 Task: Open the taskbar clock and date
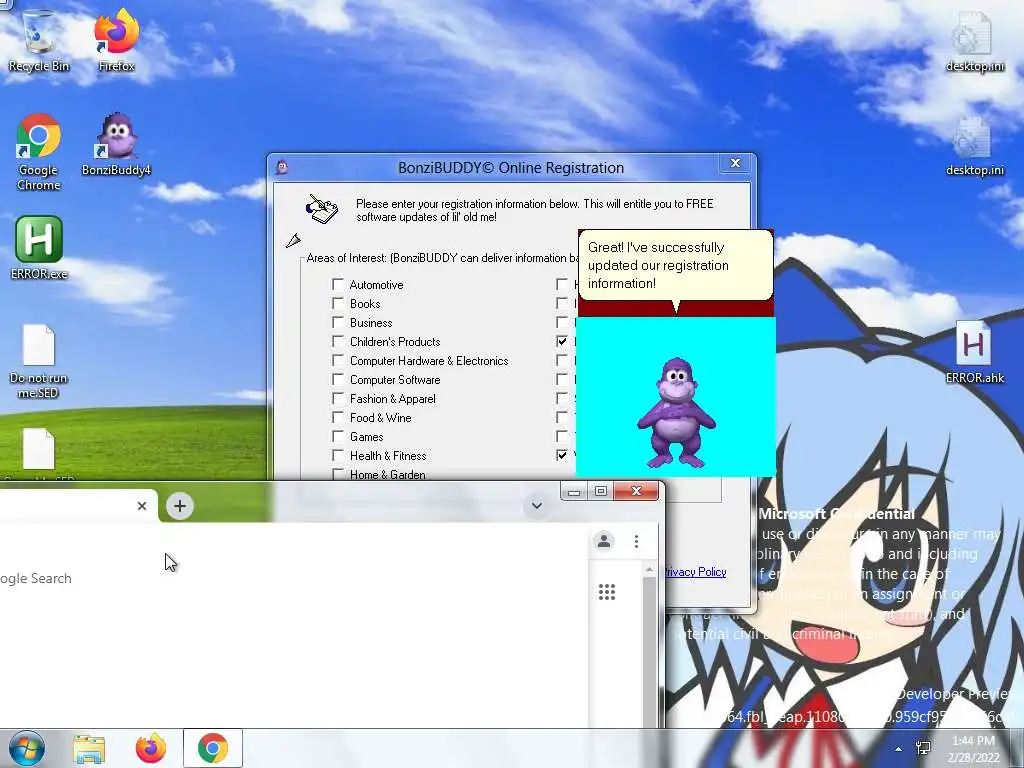point(973,749)
